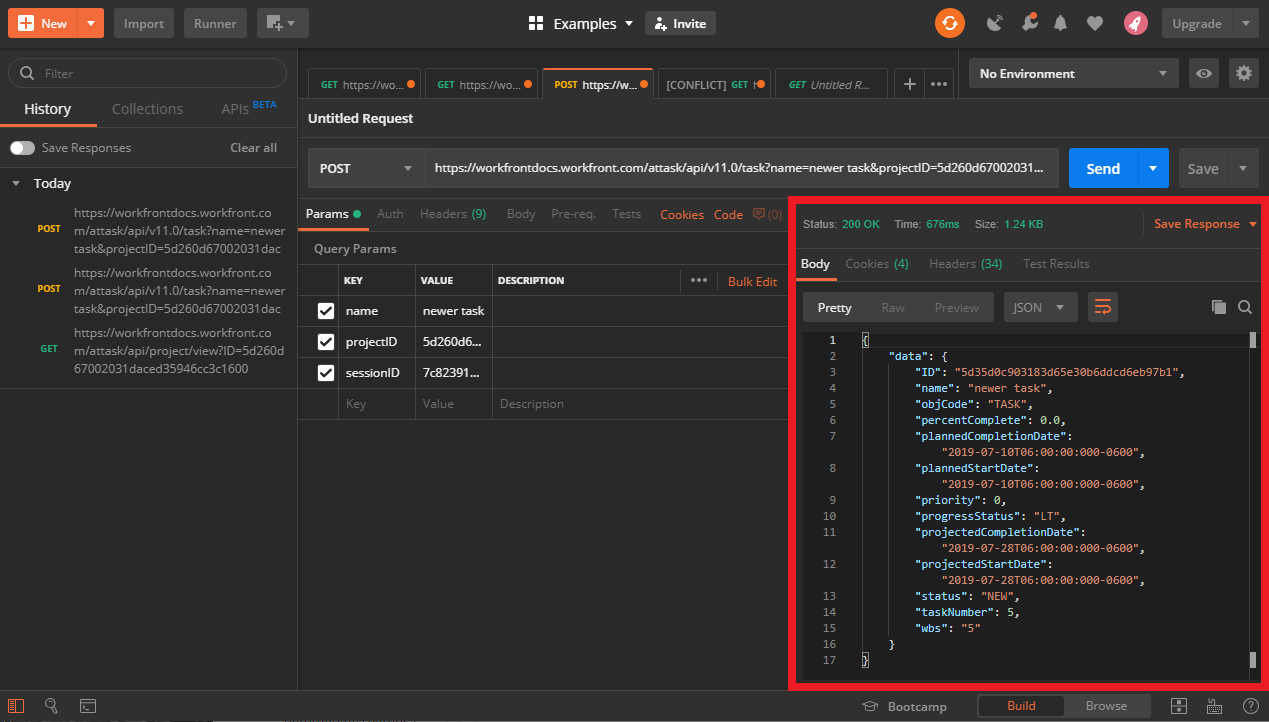This screenshot has height=722, width=1269.
Task: Click the request URL field
Action: click(x=741, y=168)
